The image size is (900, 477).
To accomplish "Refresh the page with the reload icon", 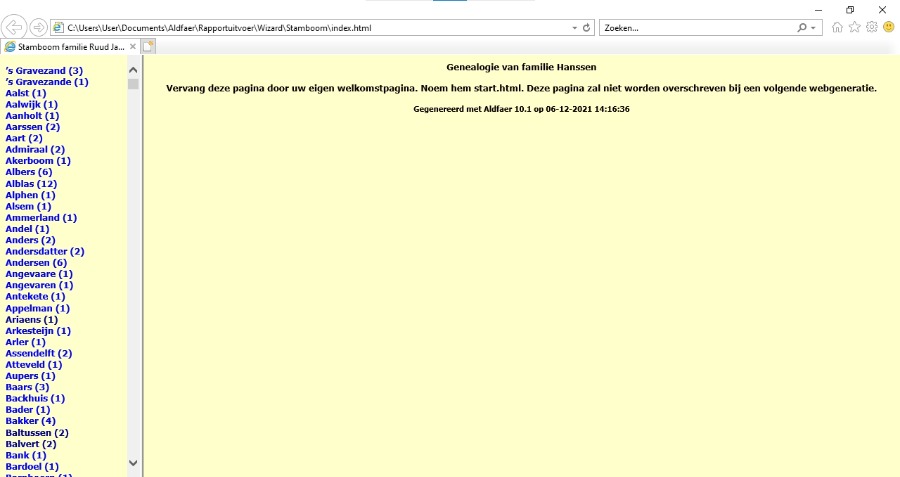I will tap(586, 28).
